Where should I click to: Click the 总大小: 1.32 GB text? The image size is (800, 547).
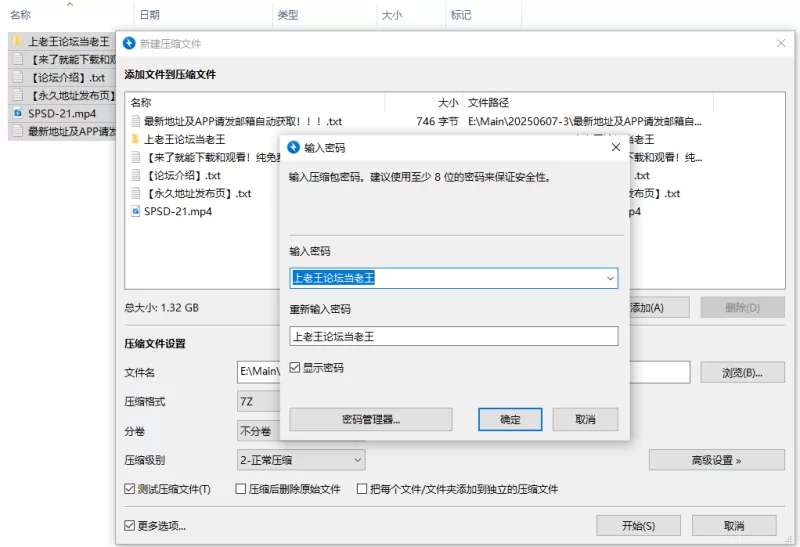click(161, 308)
